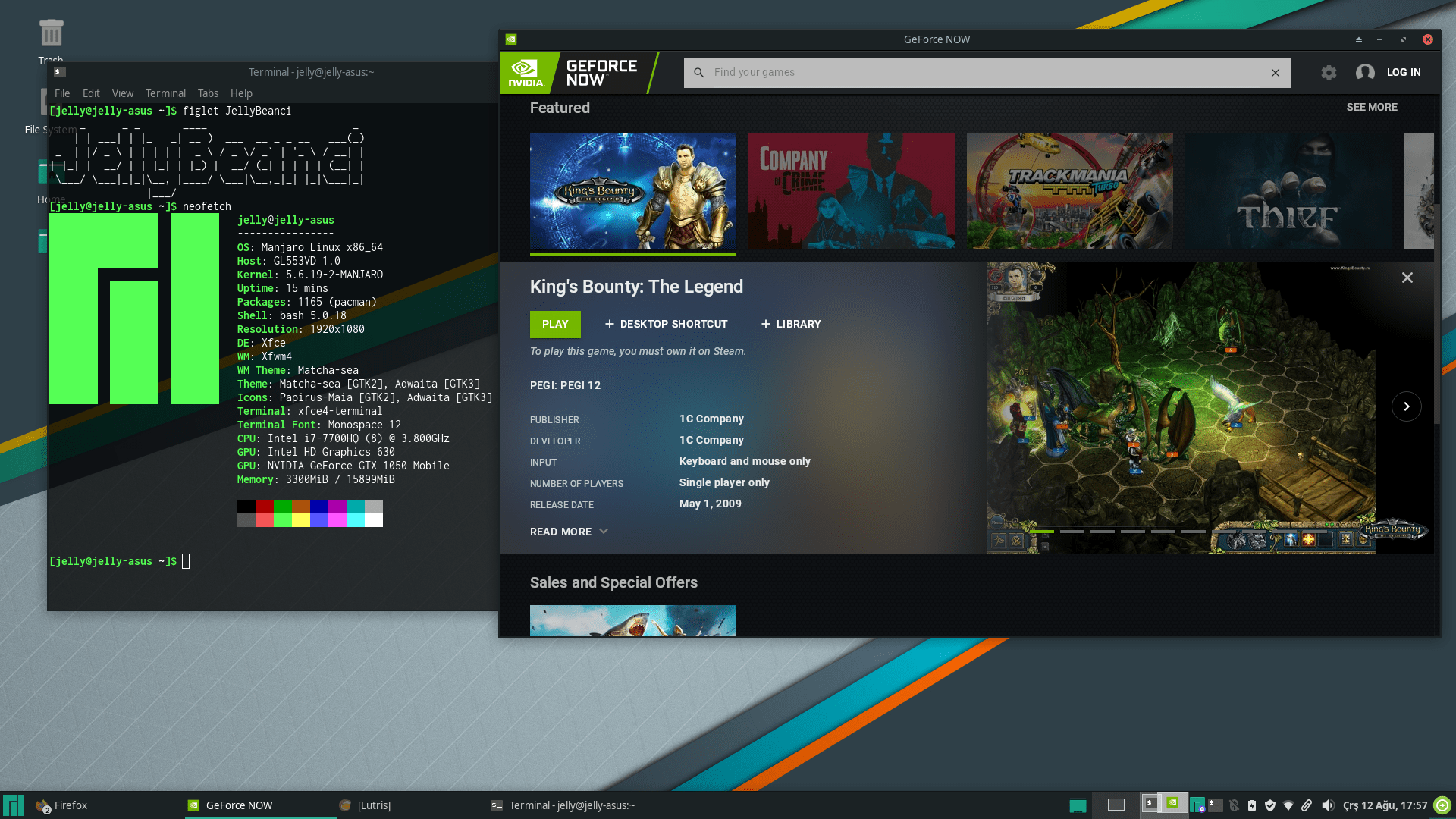Add King's Bounty to LIBRARY
This screenshot has height=819, width=1456.
(791, 324)
